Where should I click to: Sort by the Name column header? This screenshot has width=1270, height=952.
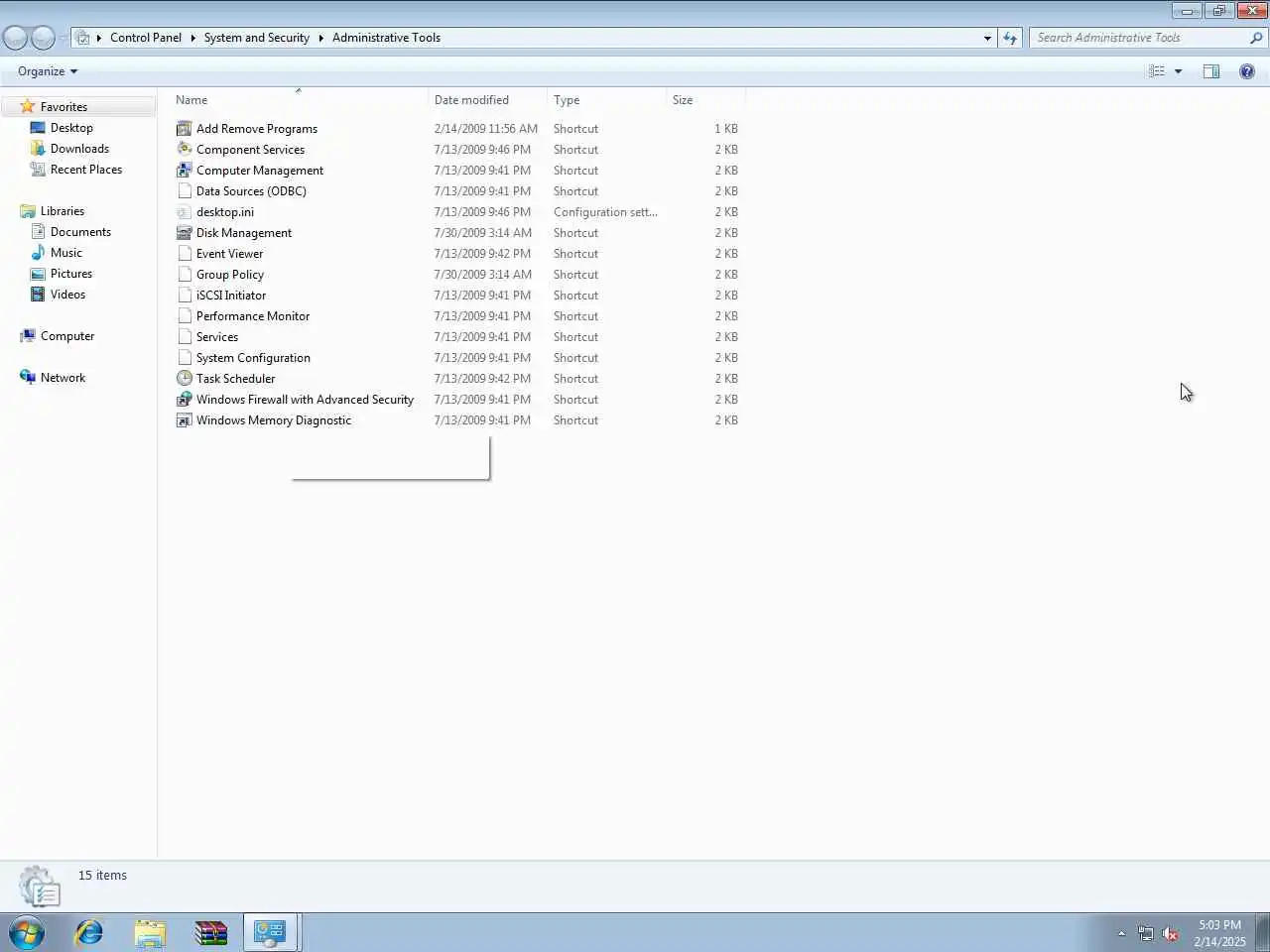tap(298, 100)
